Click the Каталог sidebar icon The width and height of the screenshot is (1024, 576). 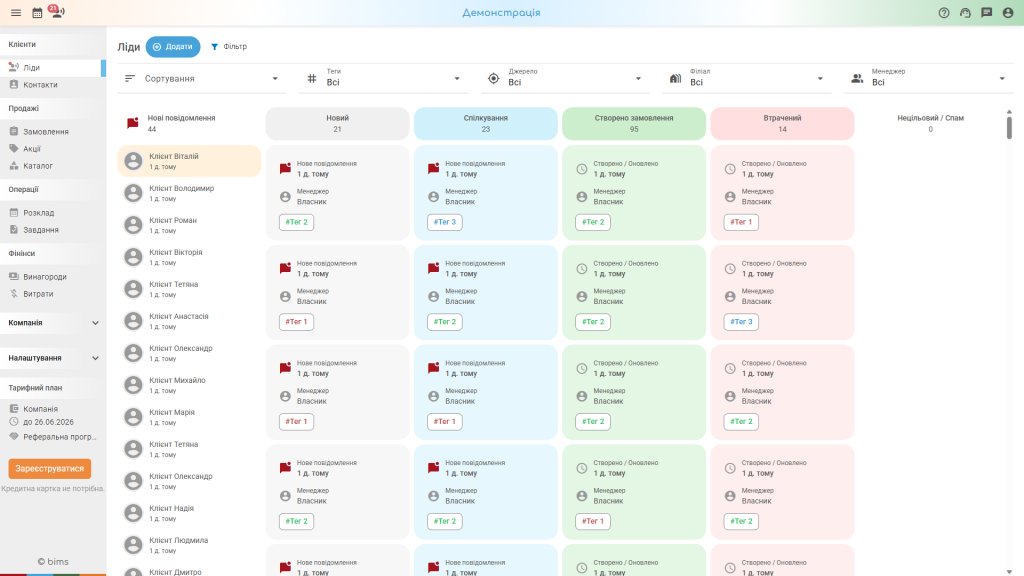(14, 166)
